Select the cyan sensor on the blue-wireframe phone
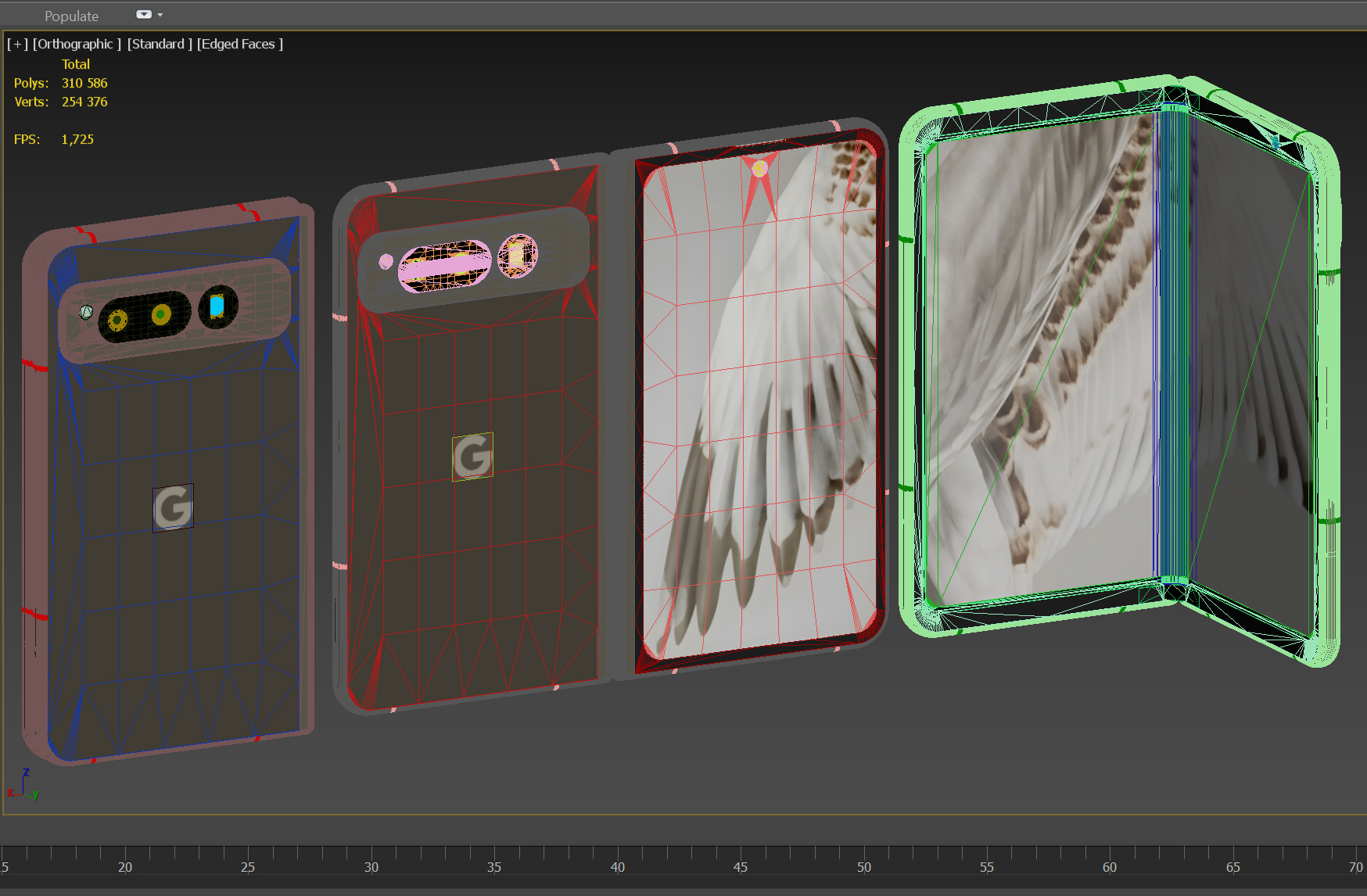The height and width of the screenshot is (896, 1367). [217, 306]
